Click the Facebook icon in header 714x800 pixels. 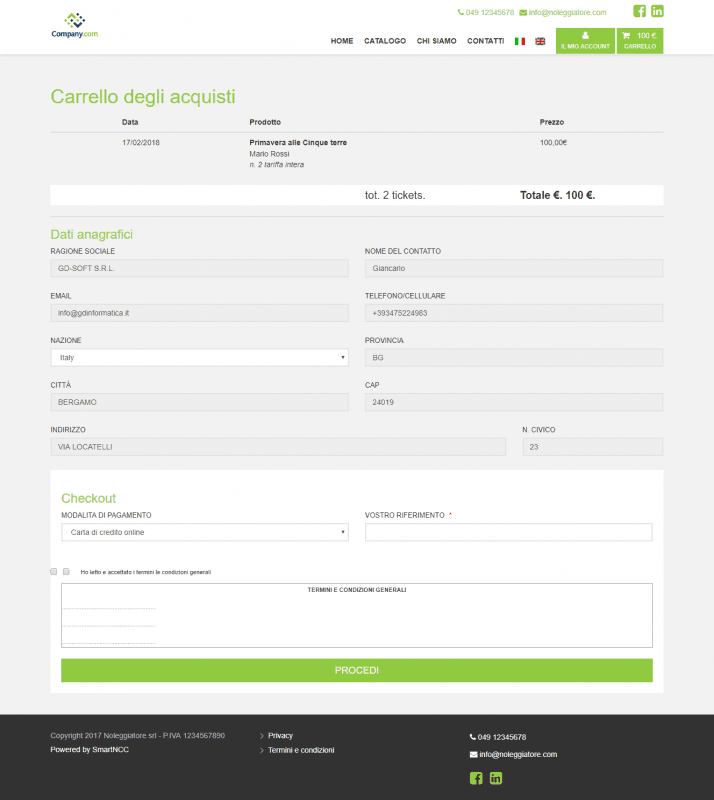coord(639,11)
